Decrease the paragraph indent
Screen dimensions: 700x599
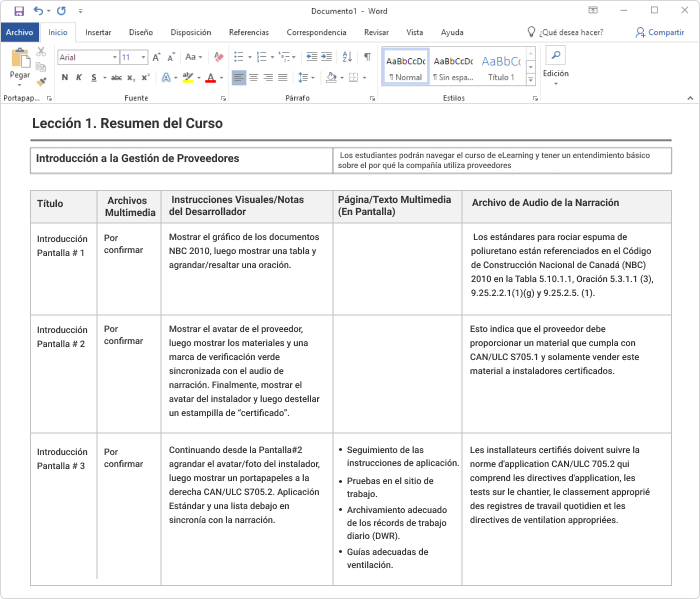tap(312, 57)
